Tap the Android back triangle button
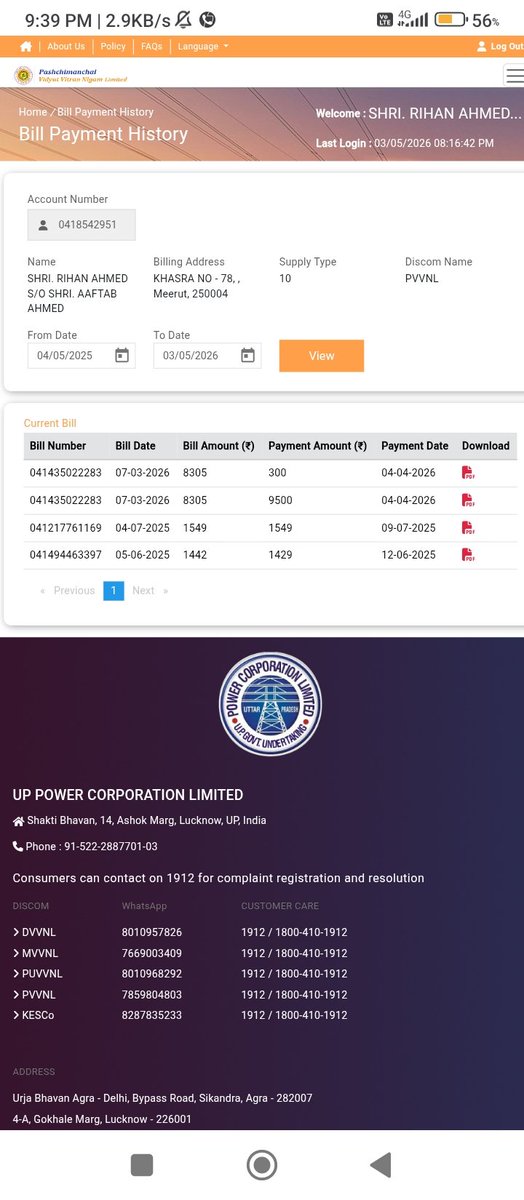This screenshot has height=1200, width=524. 380,1165
